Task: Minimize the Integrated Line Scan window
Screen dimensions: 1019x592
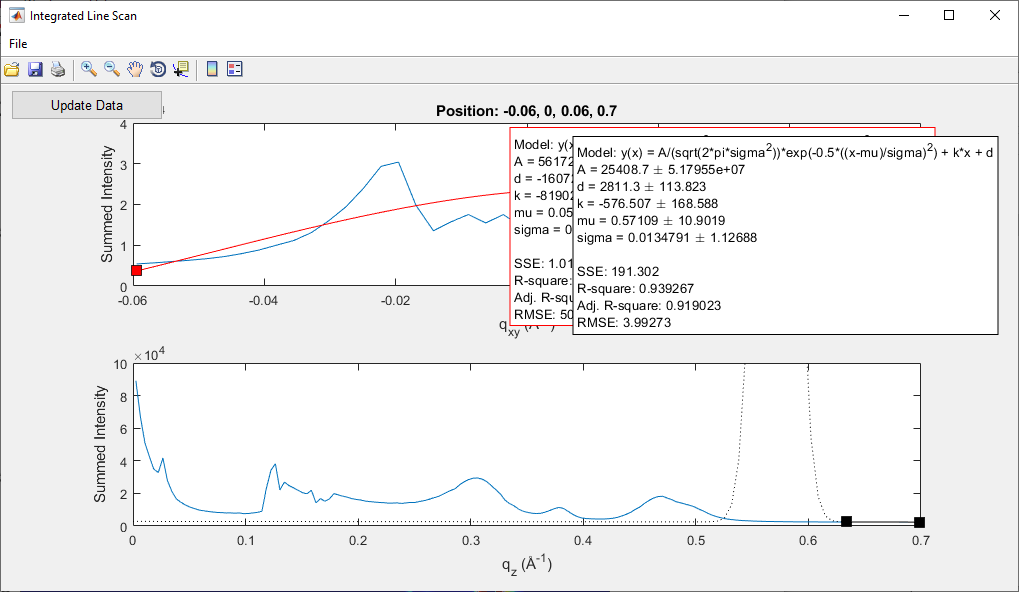Action: click(x=903, y=15)
